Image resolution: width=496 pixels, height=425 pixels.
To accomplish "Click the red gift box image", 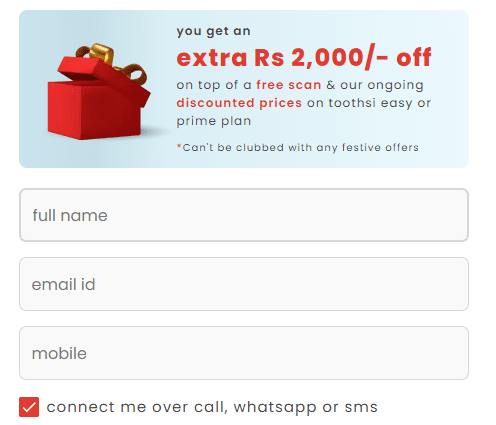I will [x=99, y=92].
